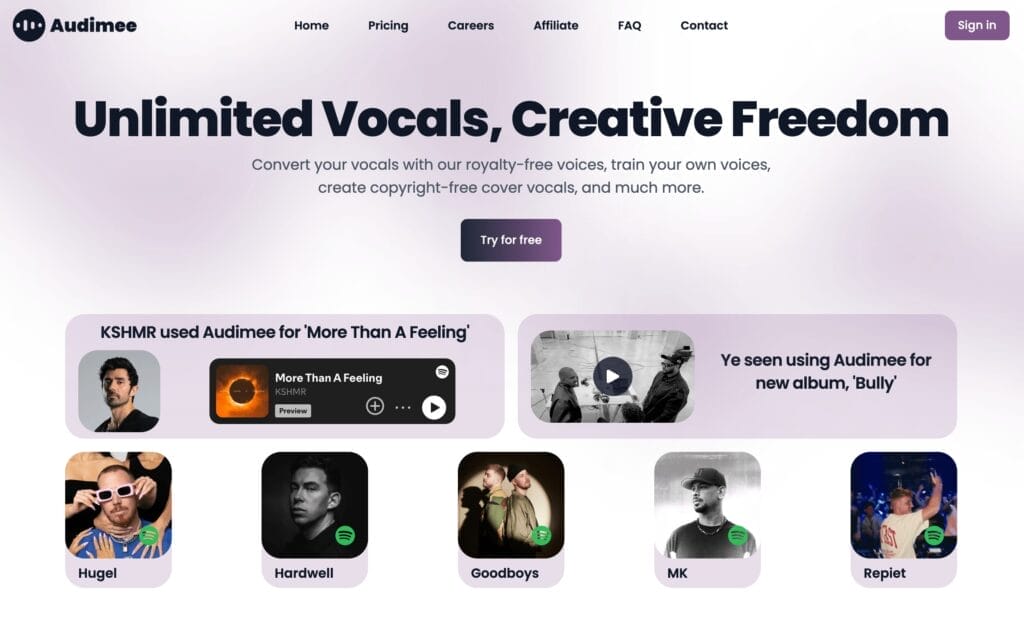The width and height of the screenshot is (1024, 620).
Task: Go to the Pricing page
Action: [x=388, y=25]
